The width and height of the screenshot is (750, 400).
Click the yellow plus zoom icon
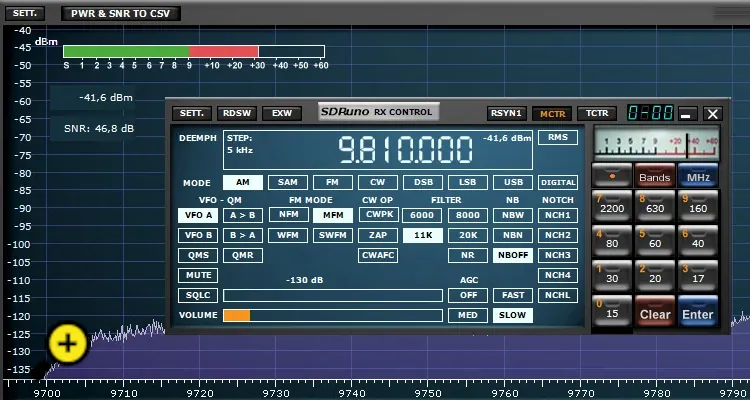coord(68,343)
